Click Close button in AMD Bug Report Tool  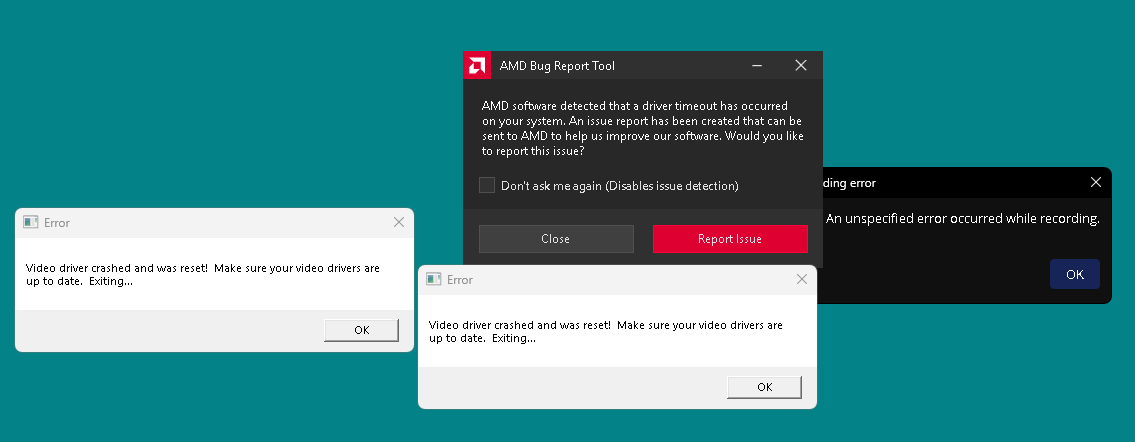point(556,239)
